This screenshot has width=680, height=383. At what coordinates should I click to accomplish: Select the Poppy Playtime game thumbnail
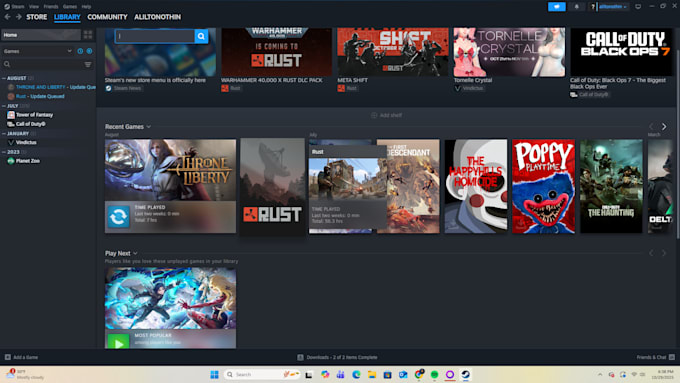pos(543,186)
